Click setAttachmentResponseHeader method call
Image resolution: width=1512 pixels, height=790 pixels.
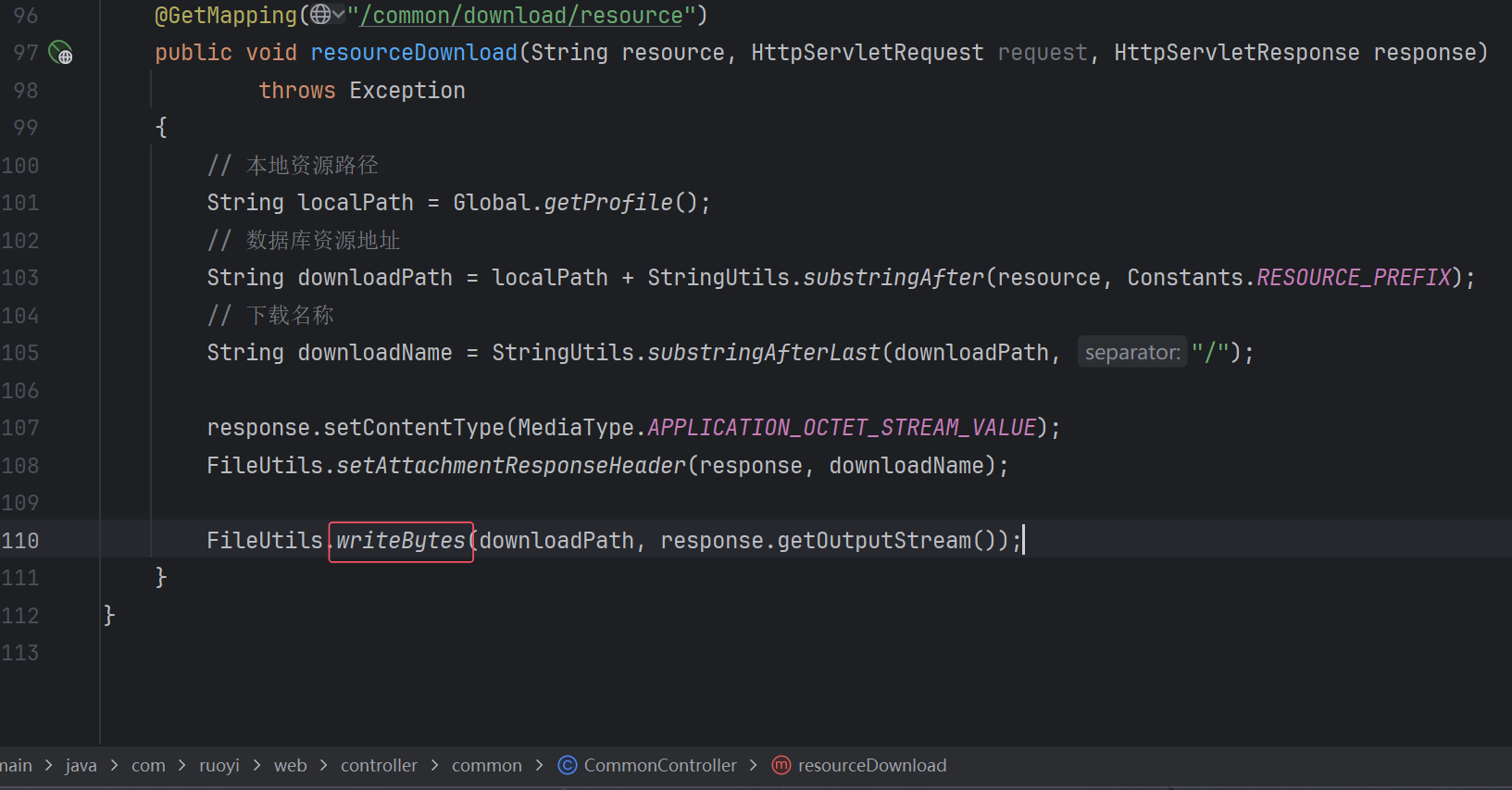511,466
